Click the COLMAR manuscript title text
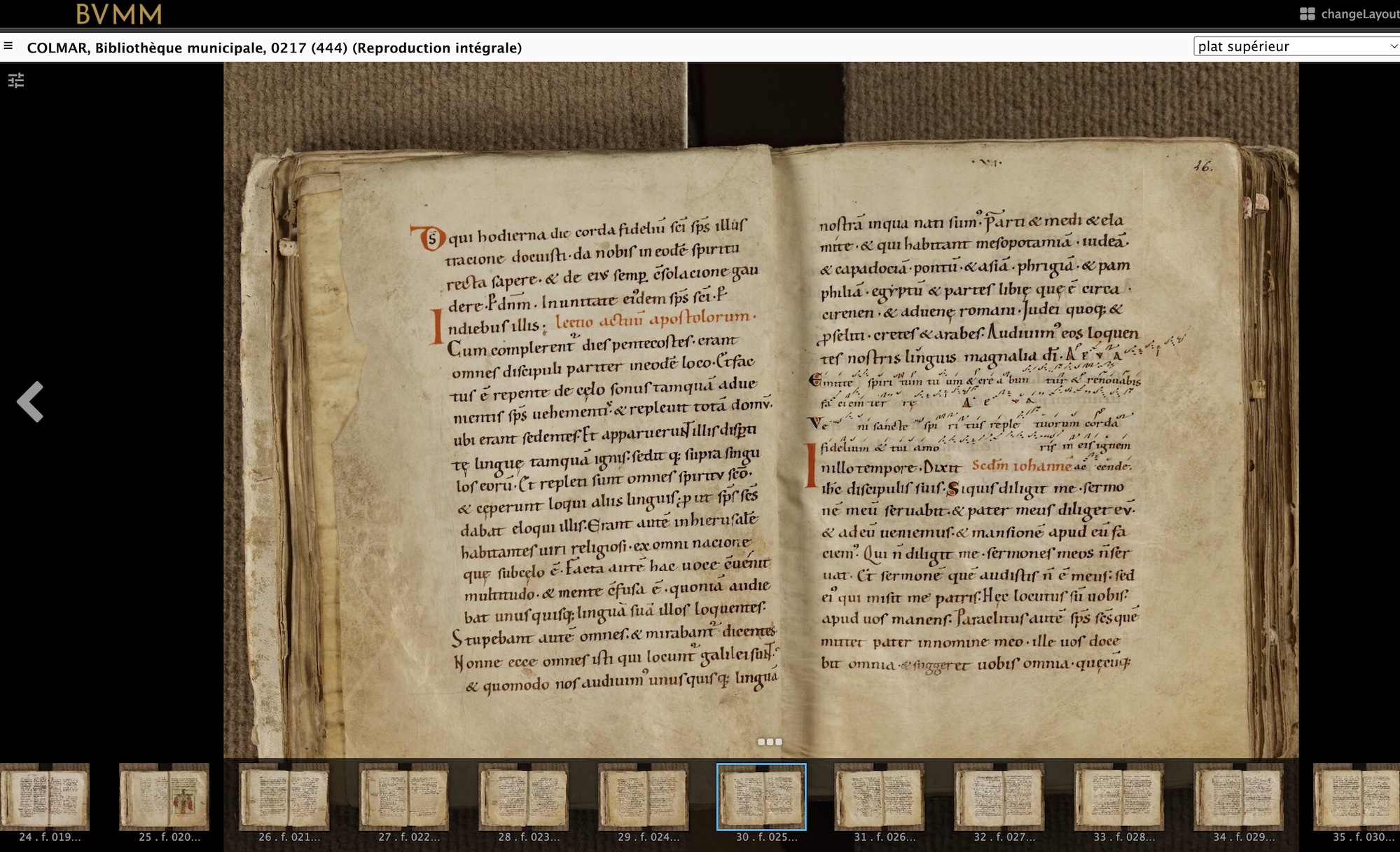1400x852 pixels. point(275,48)
